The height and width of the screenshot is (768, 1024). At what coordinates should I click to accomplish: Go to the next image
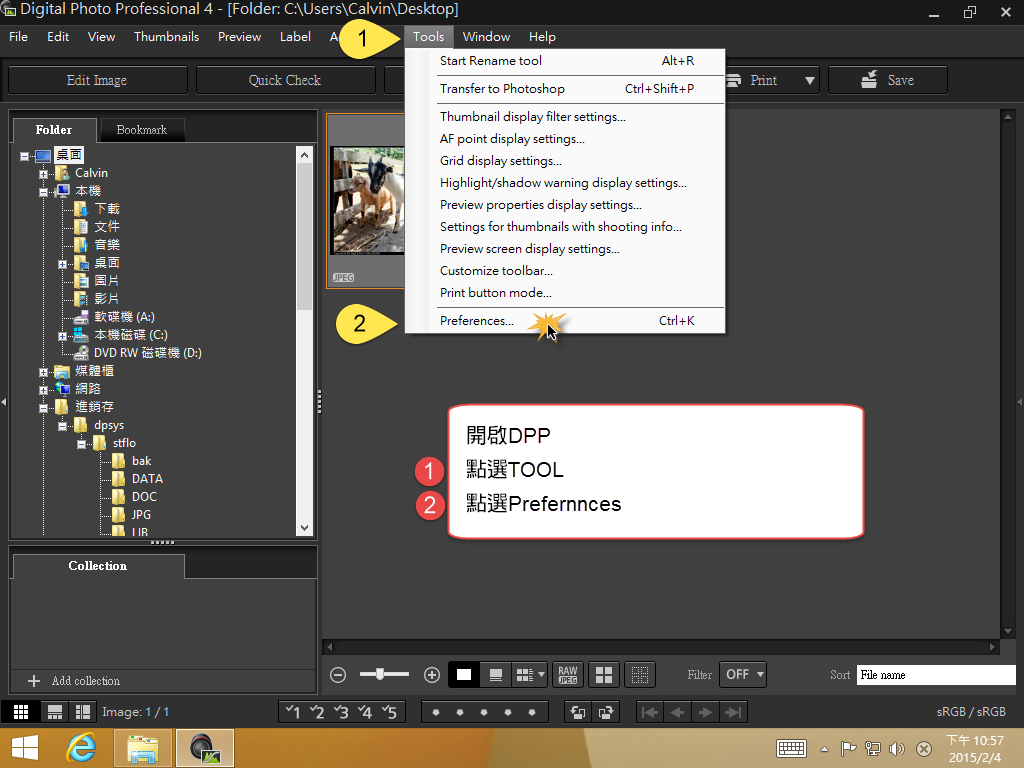pyautogui.click(x=705, y=712)
